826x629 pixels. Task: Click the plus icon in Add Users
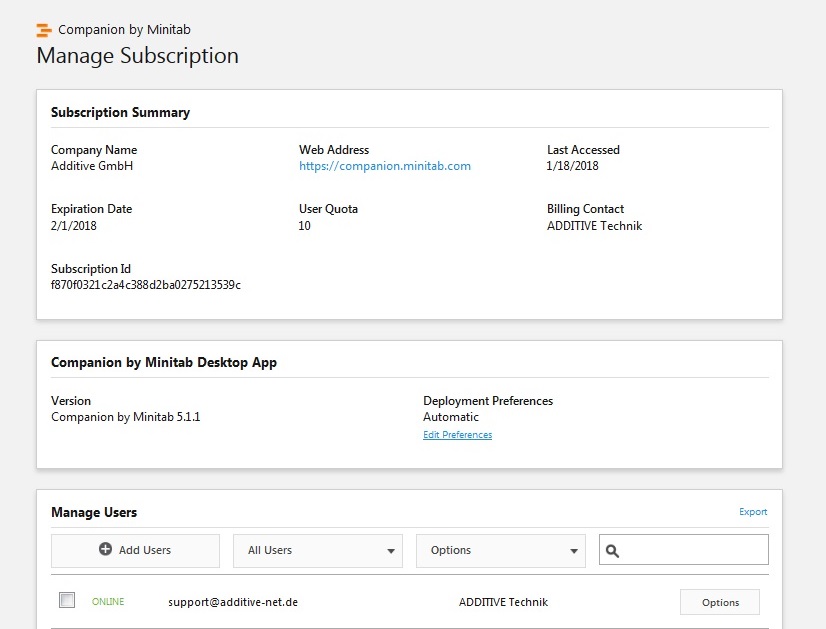[105, 549]
